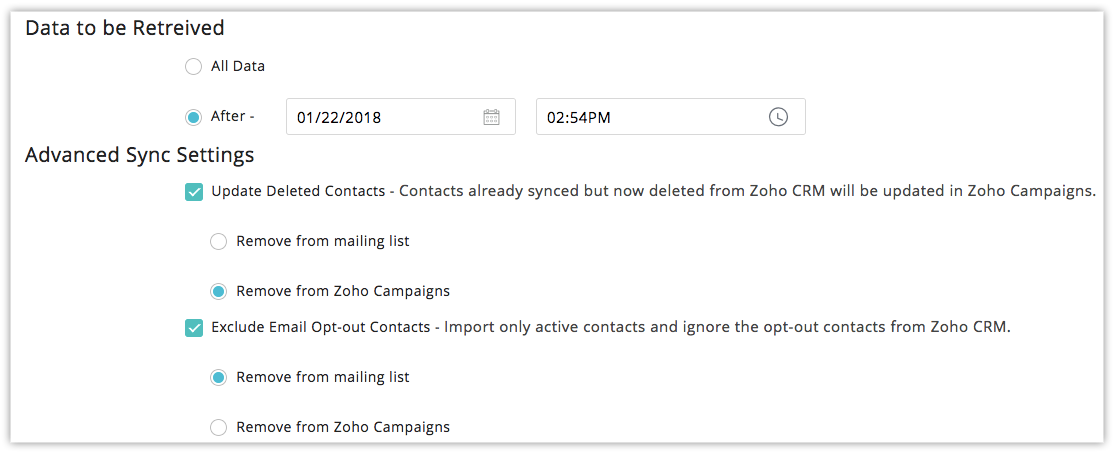Click the 02:54PM time input field

[x=671, y=117]
